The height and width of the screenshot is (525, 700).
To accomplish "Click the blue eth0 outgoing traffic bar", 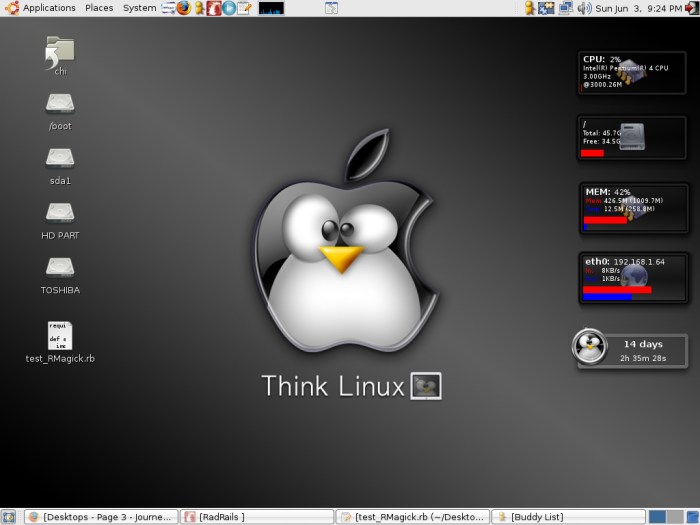I will click(x=607, y=297).
